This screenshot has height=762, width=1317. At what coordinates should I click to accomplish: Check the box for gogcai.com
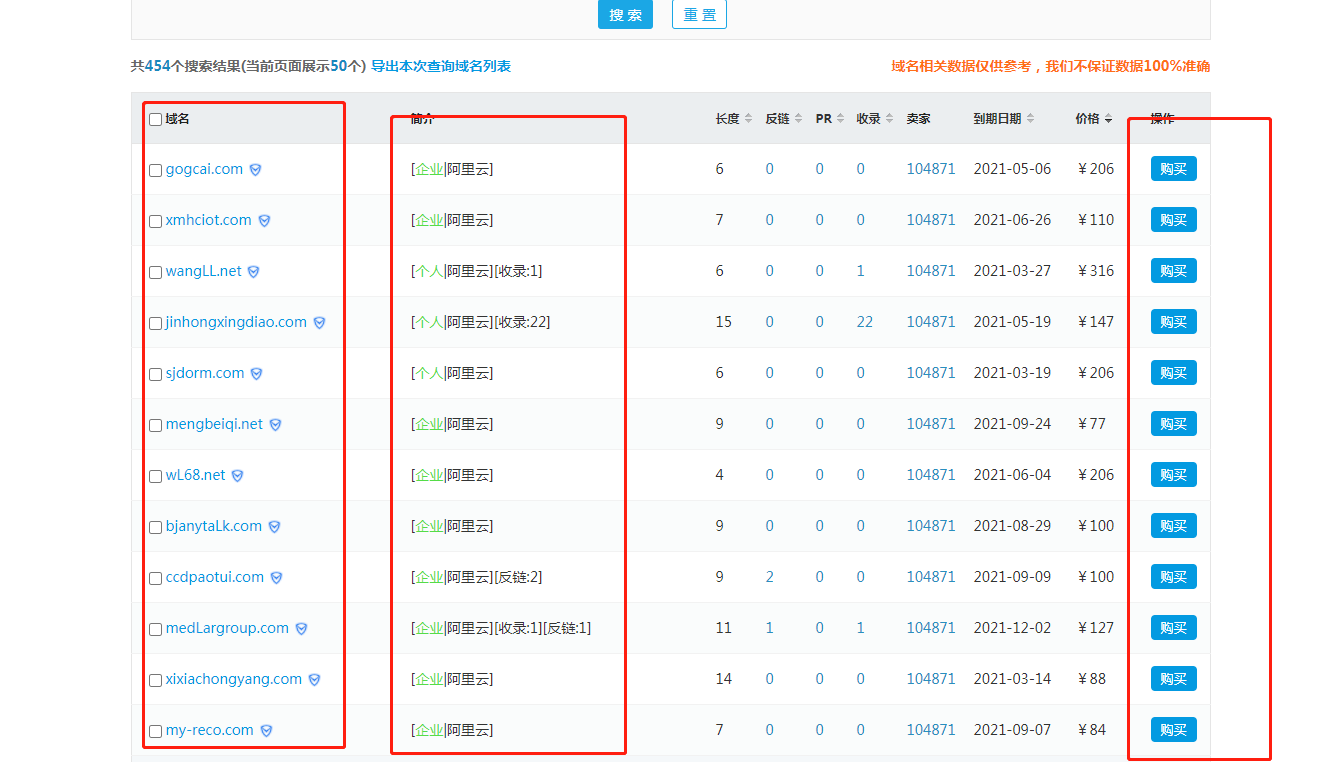click(x=155, y=171)
